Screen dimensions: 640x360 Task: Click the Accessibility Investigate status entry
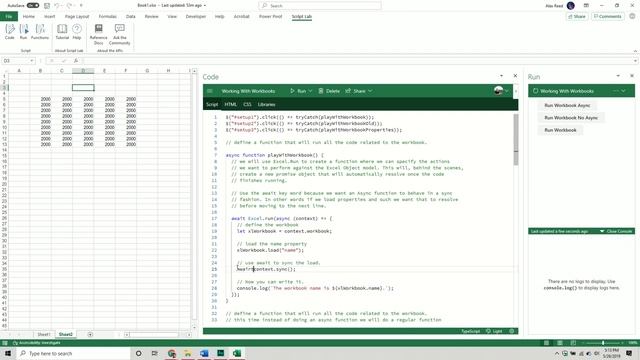[36, 343]
